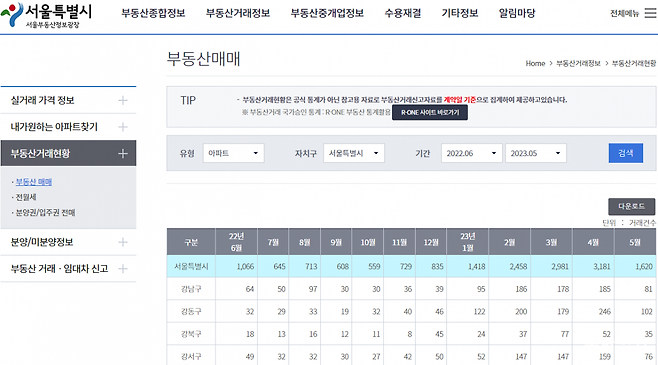658x365 pixels.
Task: Click the 강남구 row label
Action: click(x=191, y=289)
